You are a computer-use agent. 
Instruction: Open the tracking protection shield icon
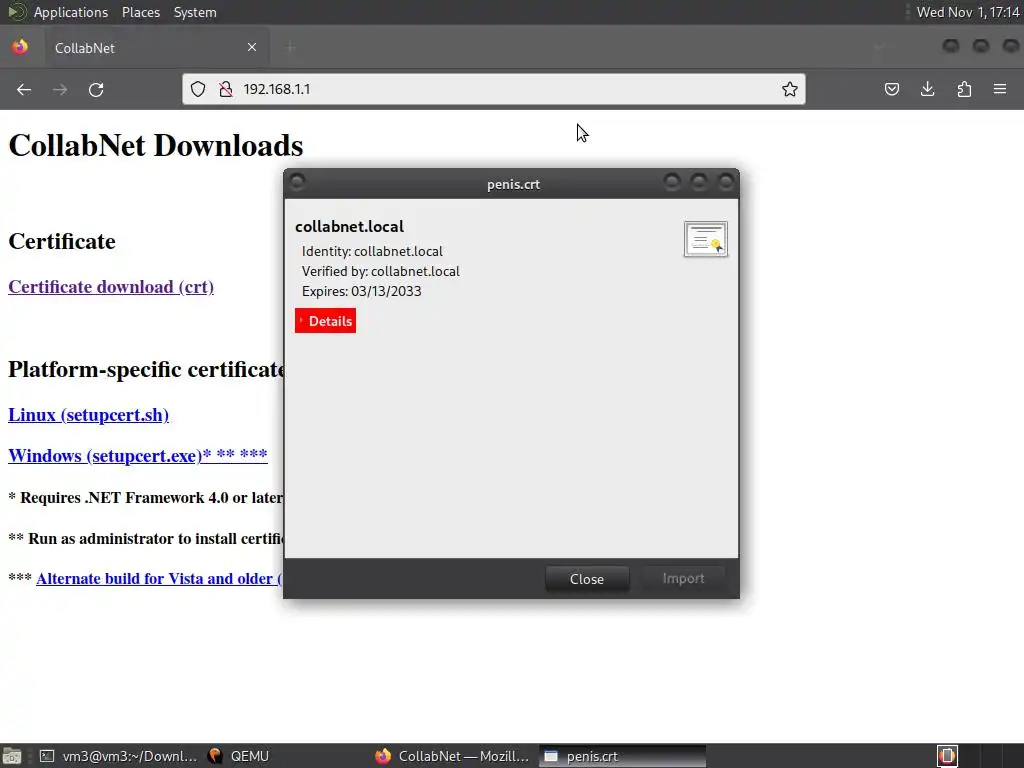coord(198,89)
